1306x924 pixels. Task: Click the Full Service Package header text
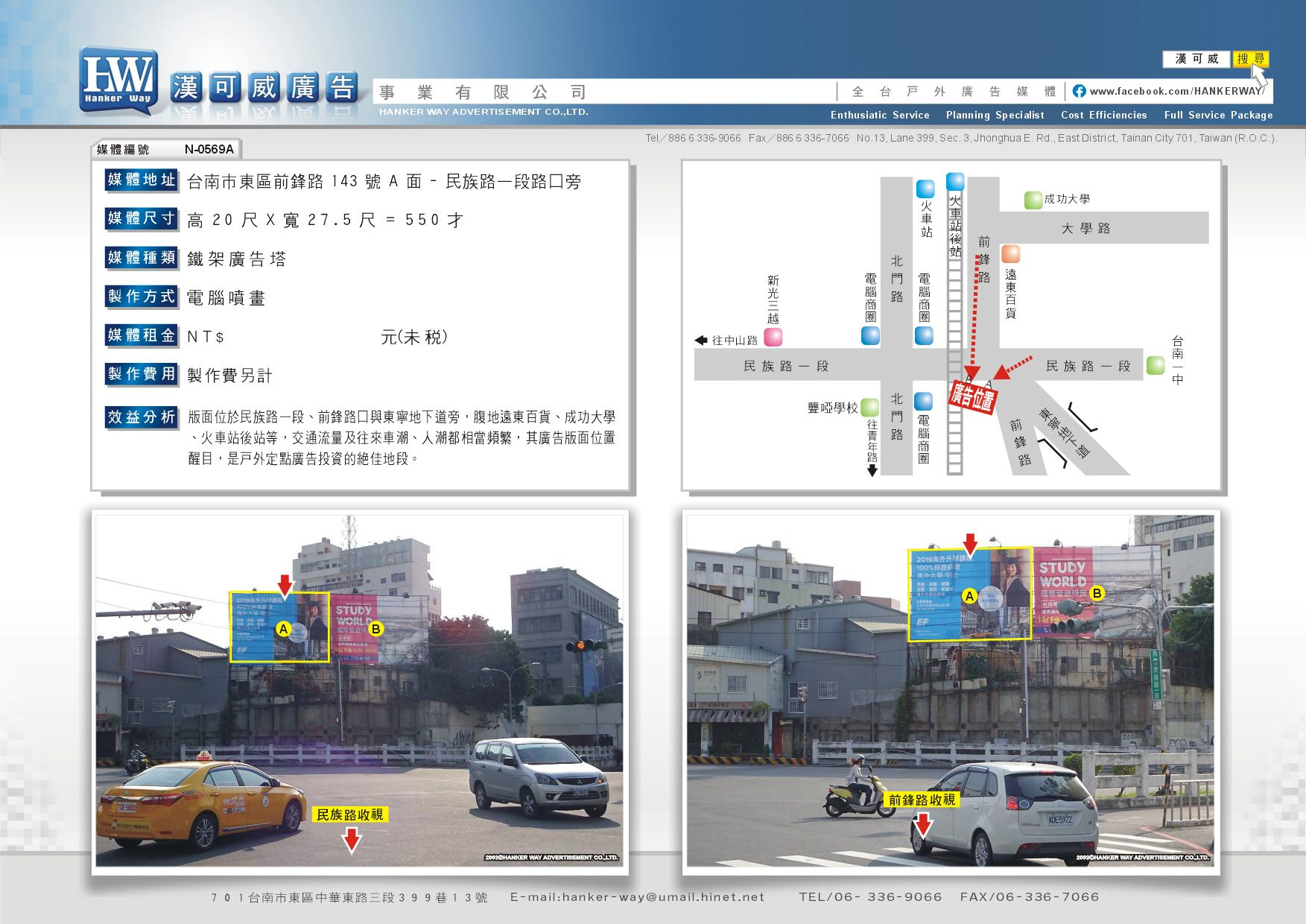tap(1218, 115)
